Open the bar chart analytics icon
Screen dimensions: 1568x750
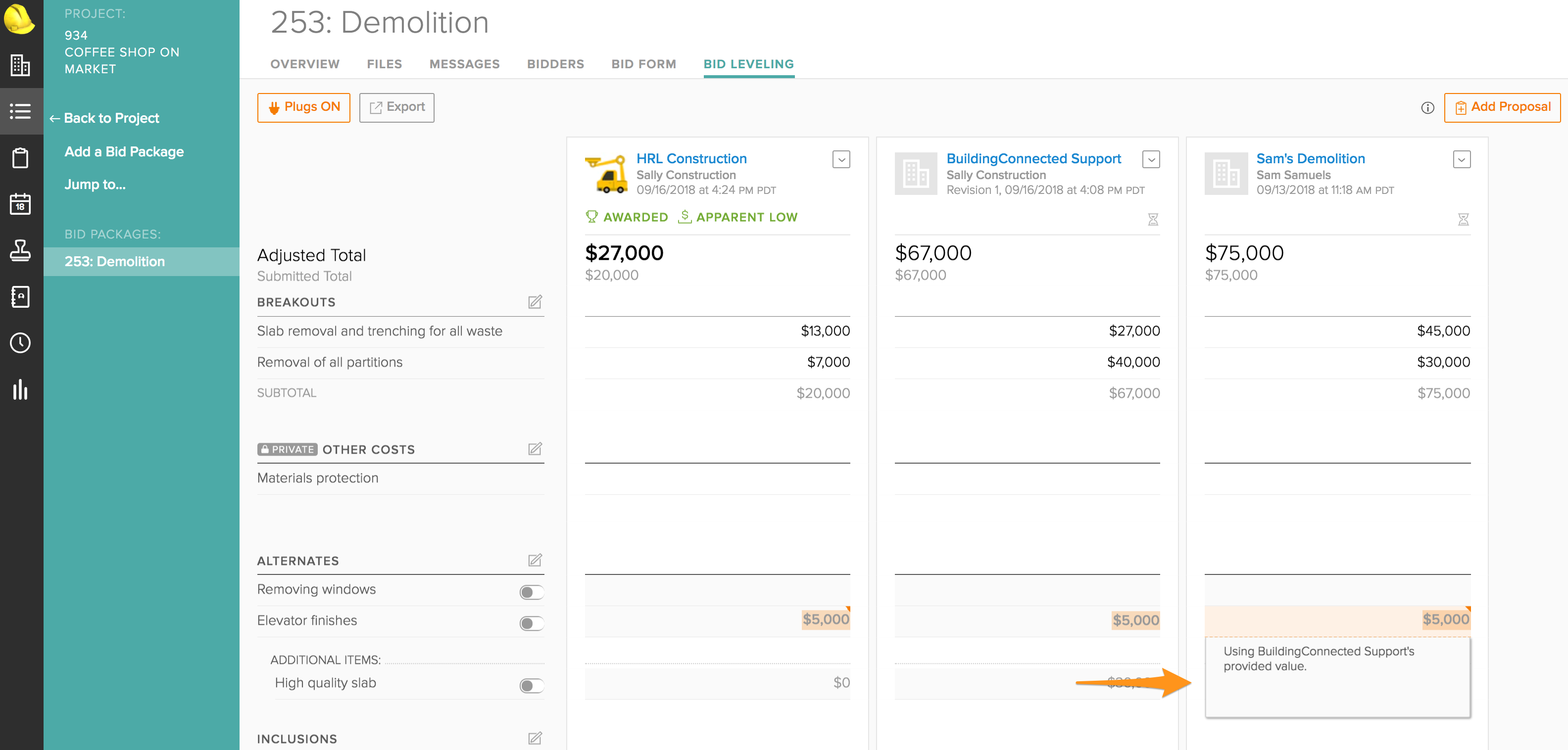tap(20, 389)
